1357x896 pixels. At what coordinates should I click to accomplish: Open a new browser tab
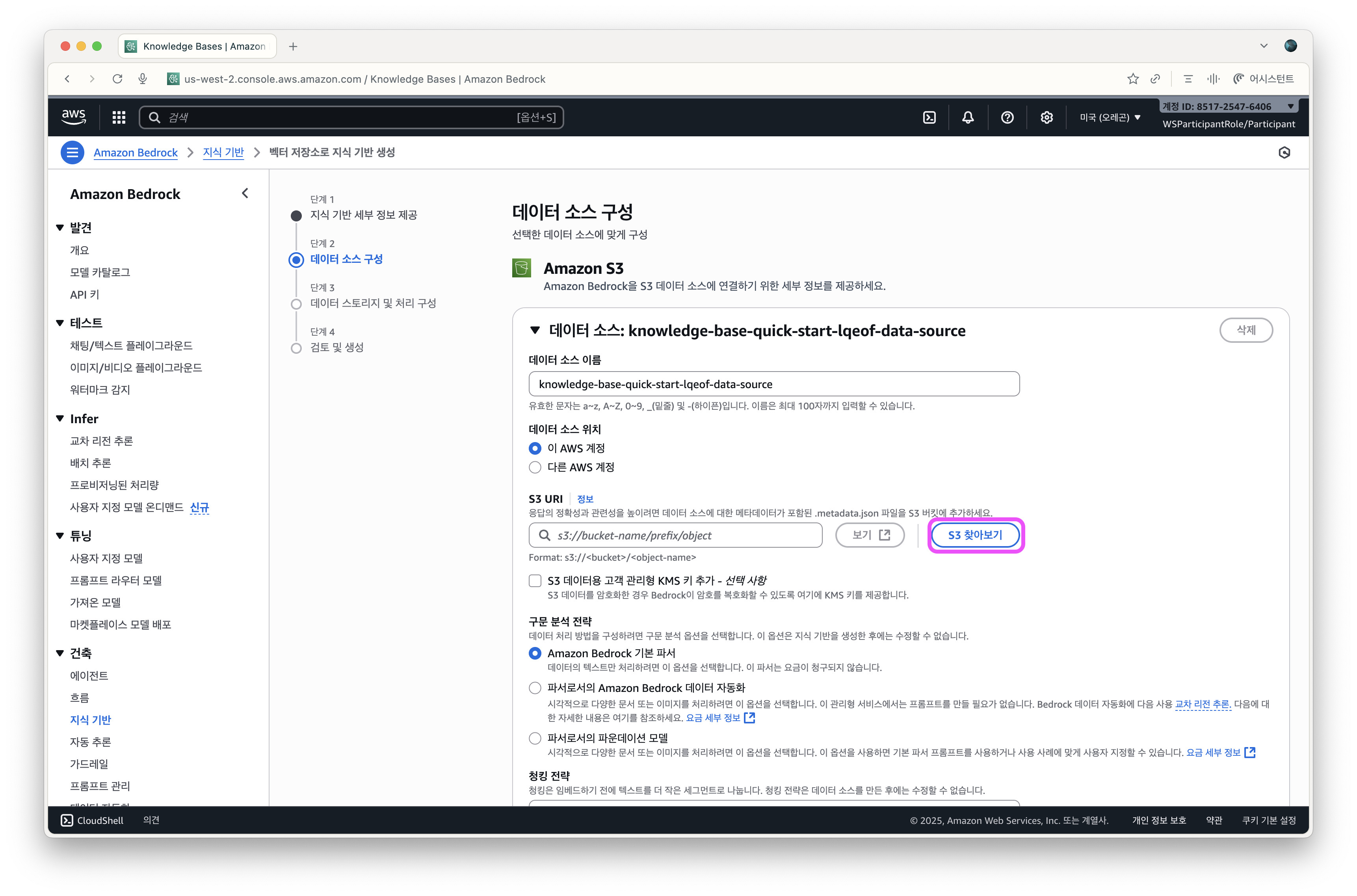pyautogui.click(x=293, y=46)
